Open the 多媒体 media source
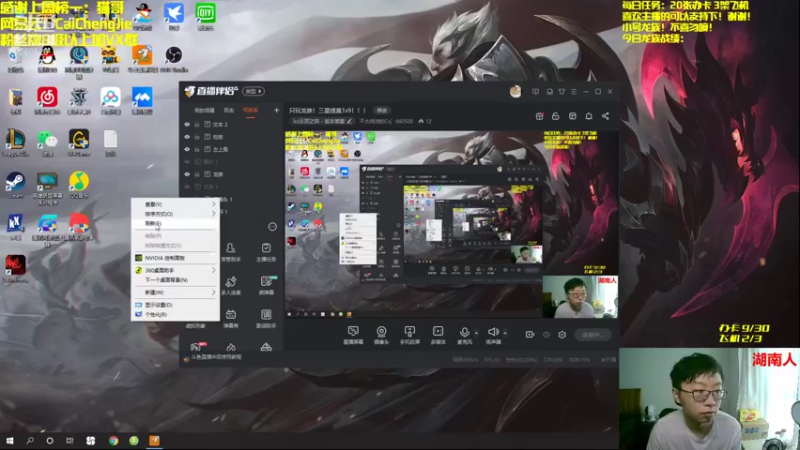Image resolution: width=800 pixels, height=450 pixels. (438, 335)
